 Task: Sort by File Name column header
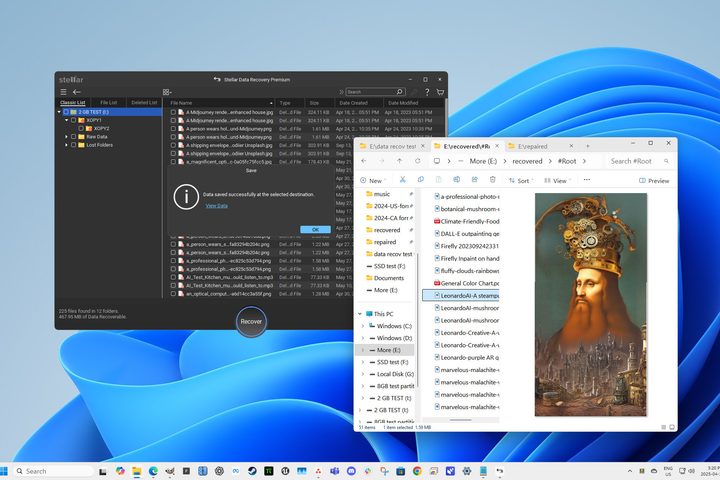pos(221,103)
